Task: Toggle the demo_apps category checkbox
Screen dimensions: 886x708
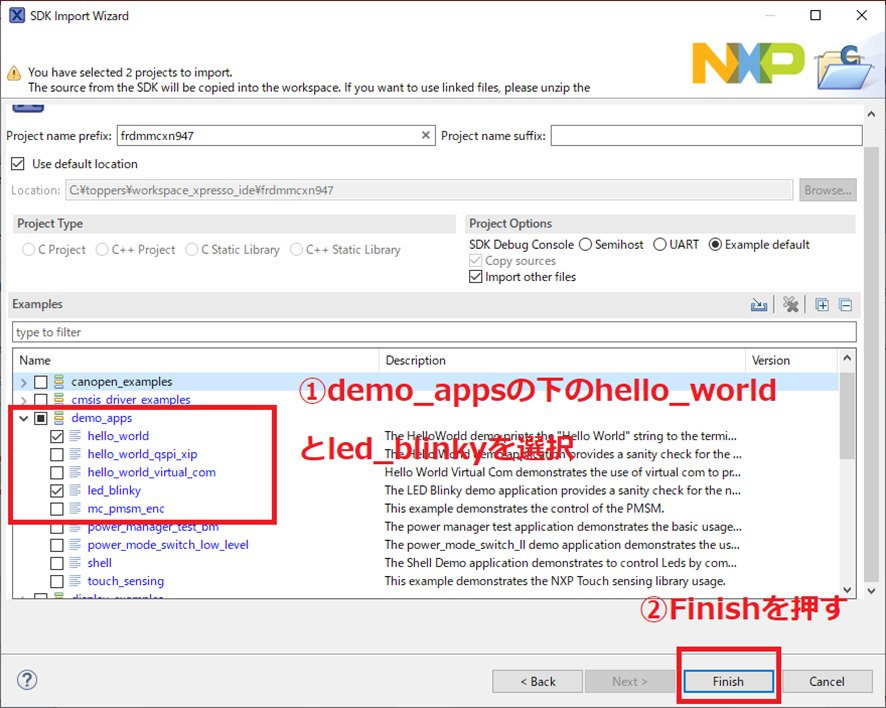Action: point(40,418)
